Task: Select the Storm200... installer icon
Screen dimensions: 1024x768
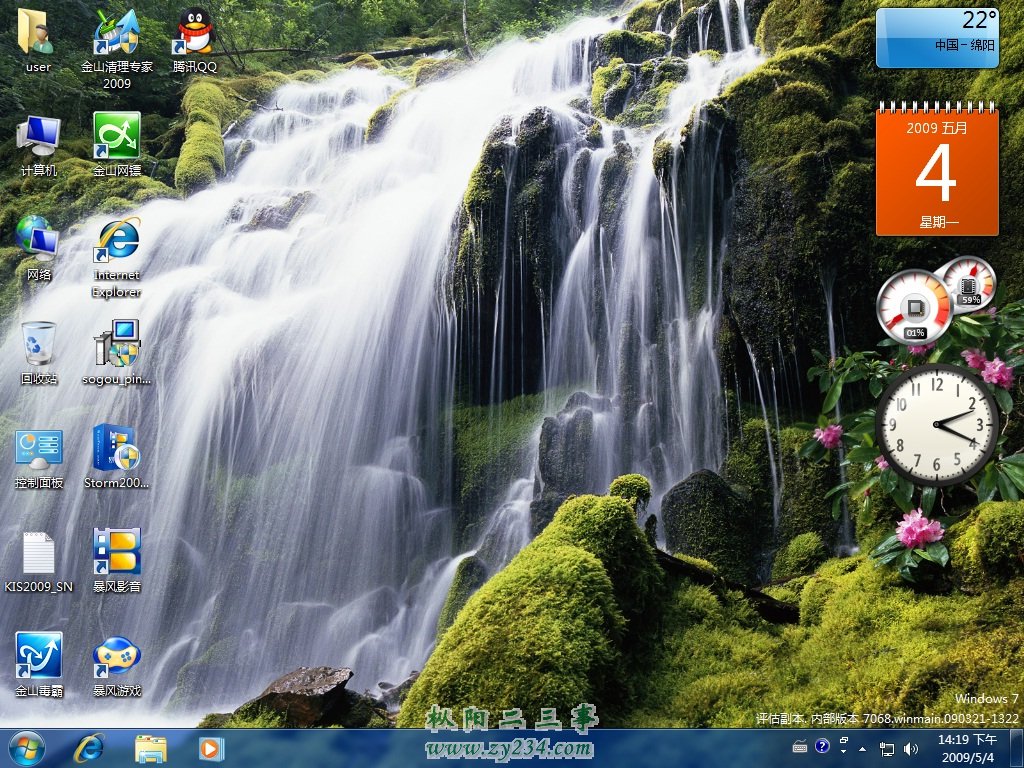Action: 116,457
